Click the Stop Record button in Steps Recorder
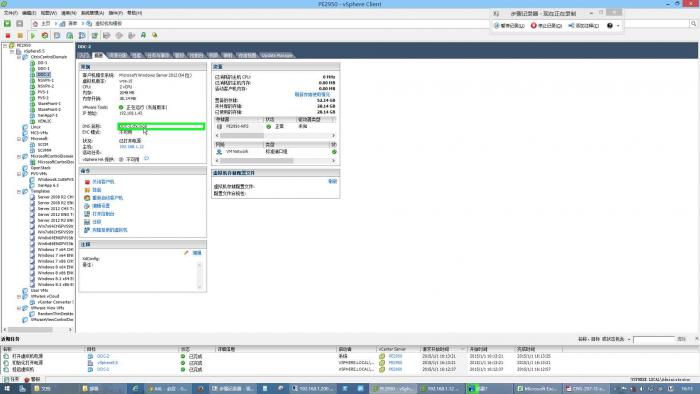Screen dimensions: 700x394 (x=546, y=26)
